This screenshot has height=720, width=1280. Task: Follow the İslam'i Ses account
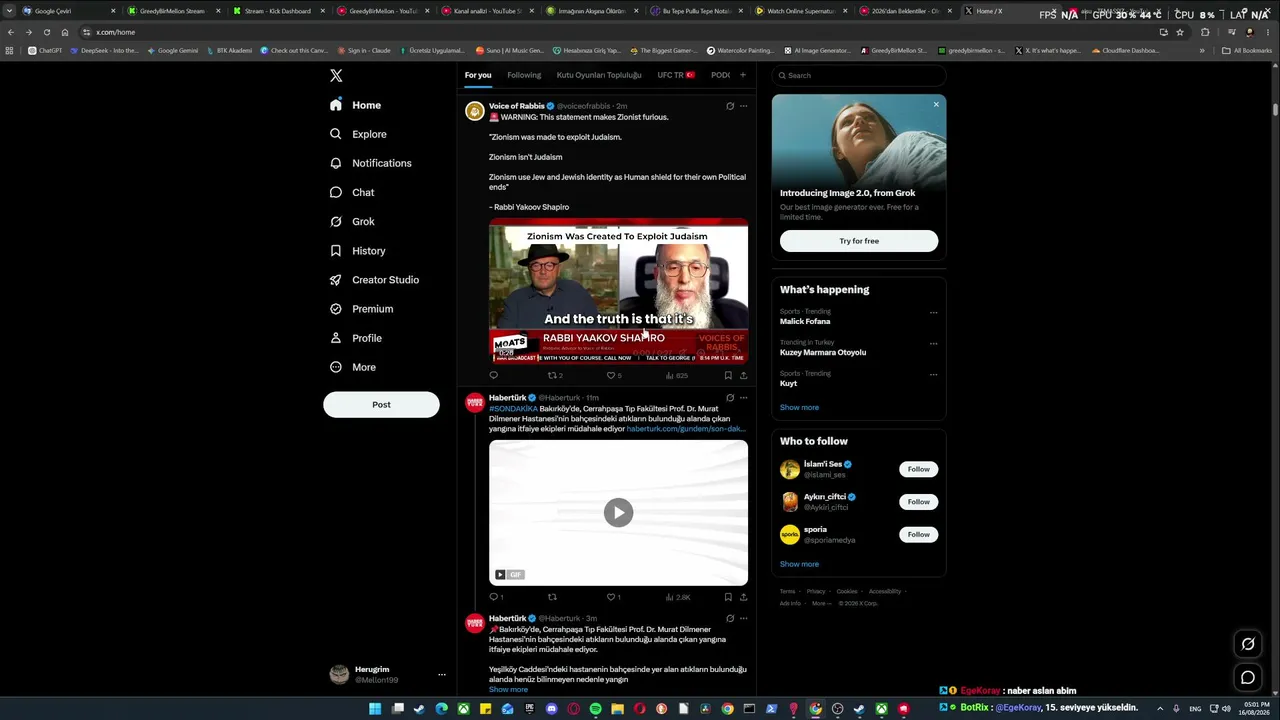pos(919,469)
